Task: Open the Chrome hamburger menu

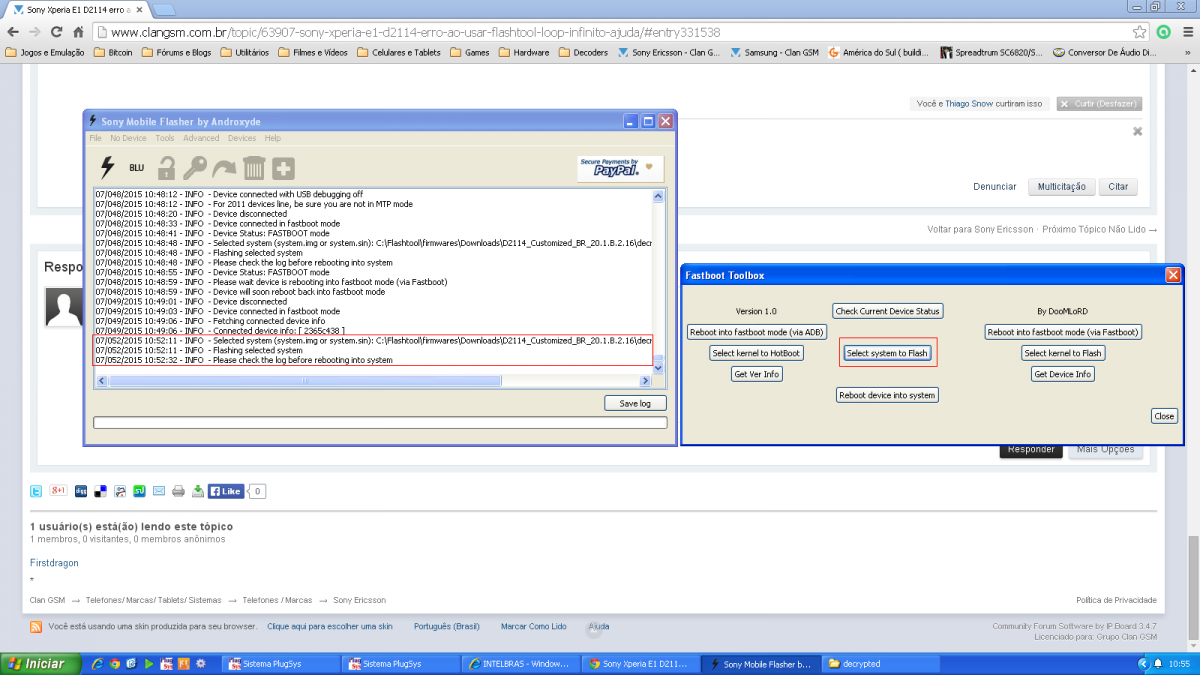Action: tap(1186, 32)
